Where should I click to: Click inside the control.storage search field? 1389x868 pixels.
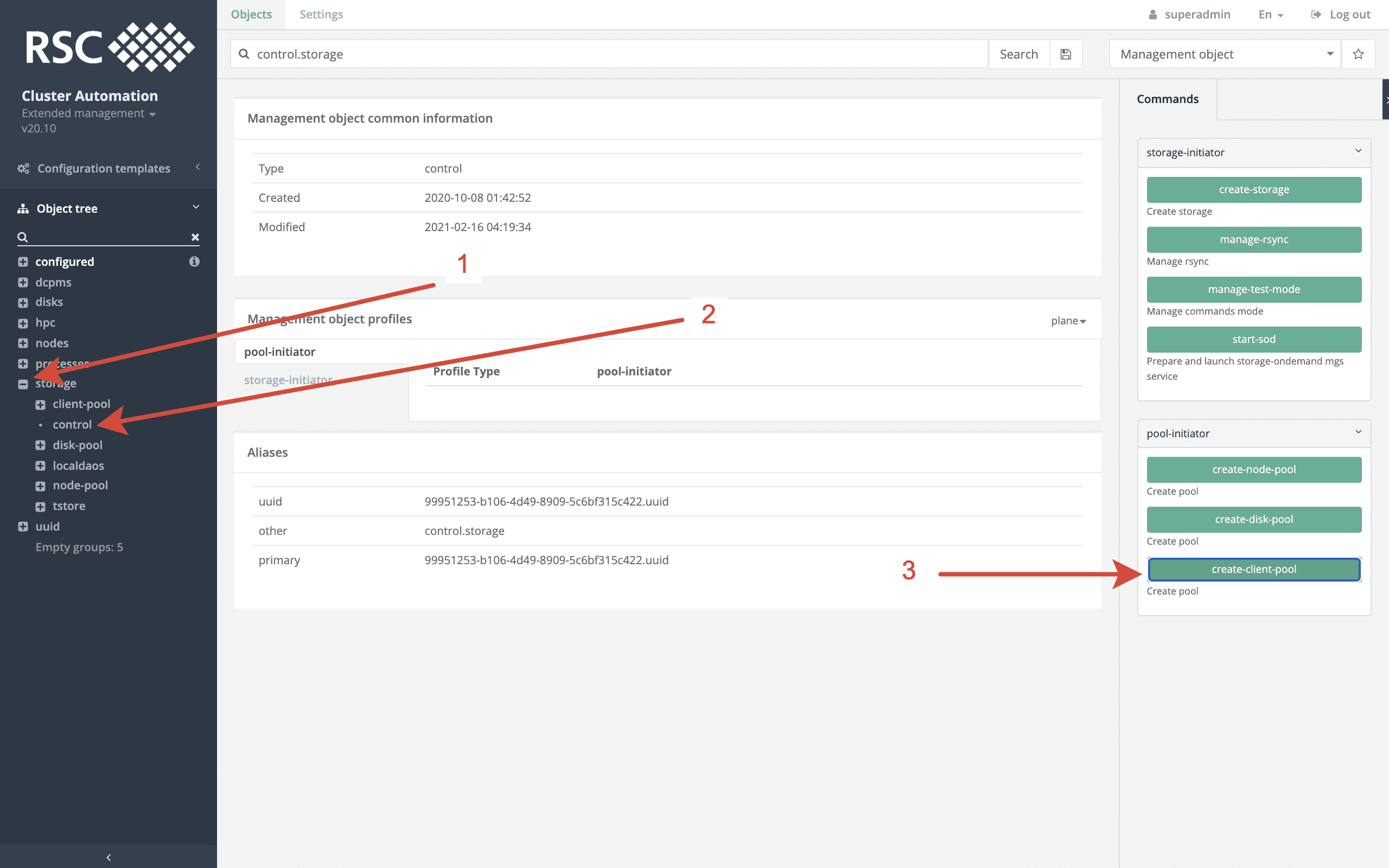[517, 53]
